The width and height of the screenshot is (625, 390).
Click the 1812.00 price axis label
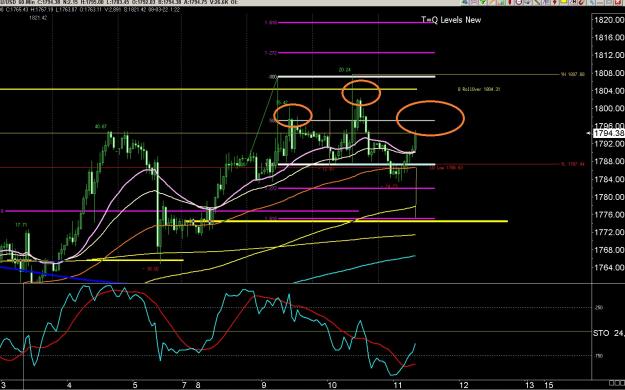click(x=609, y=55)
